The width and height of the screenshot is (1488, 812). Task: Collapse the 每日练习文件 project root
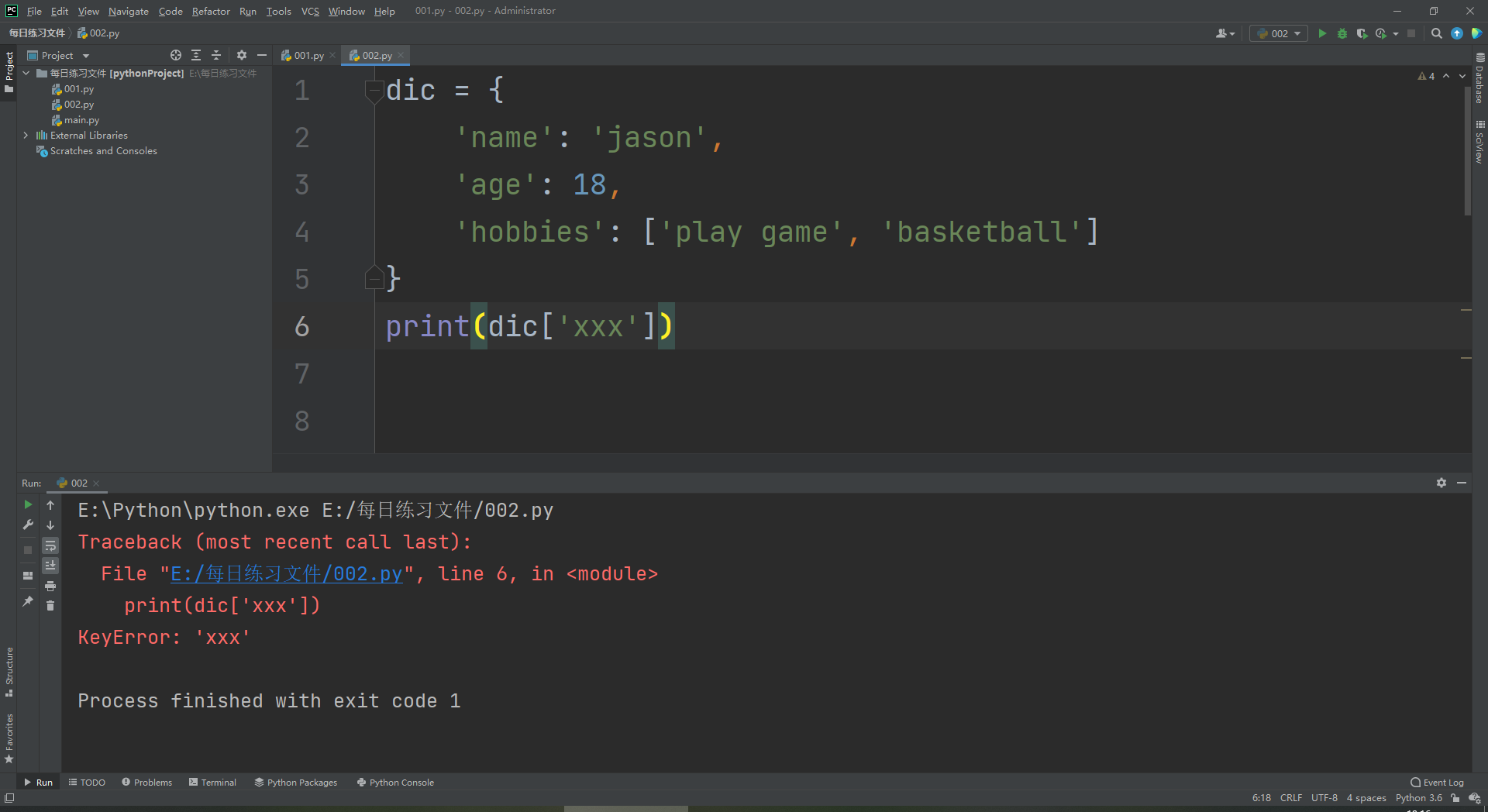(26, 73)
